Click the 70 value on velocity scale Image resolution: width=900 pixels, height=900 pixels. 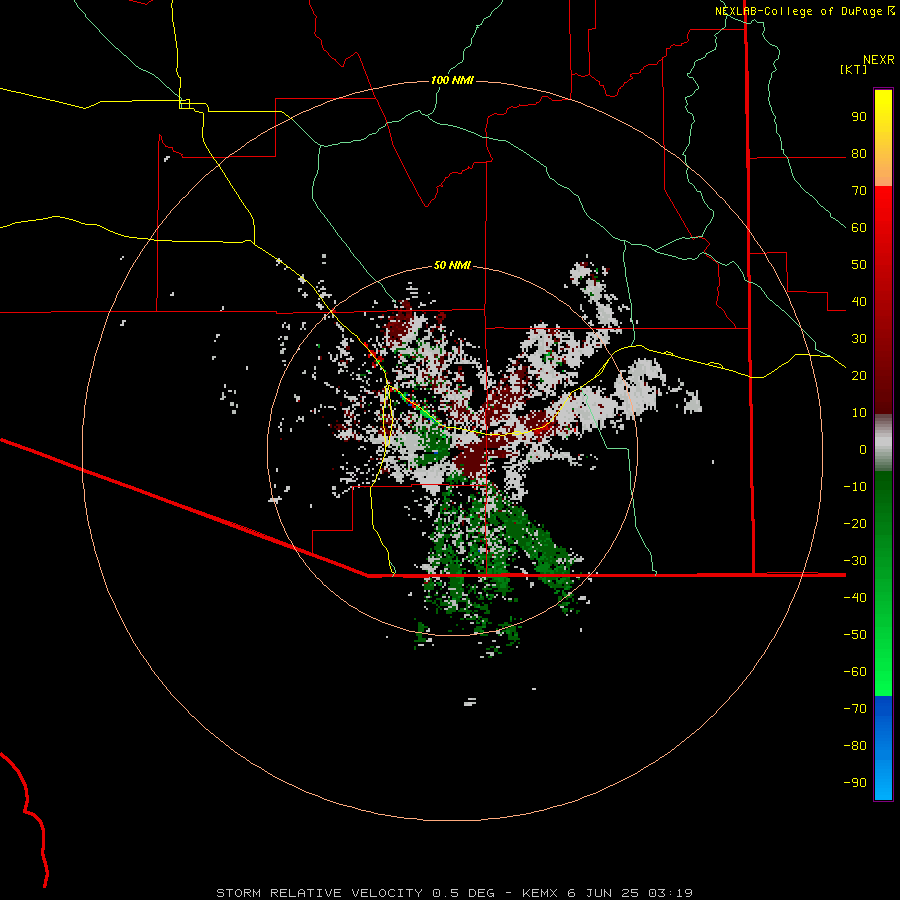[859, 191]
